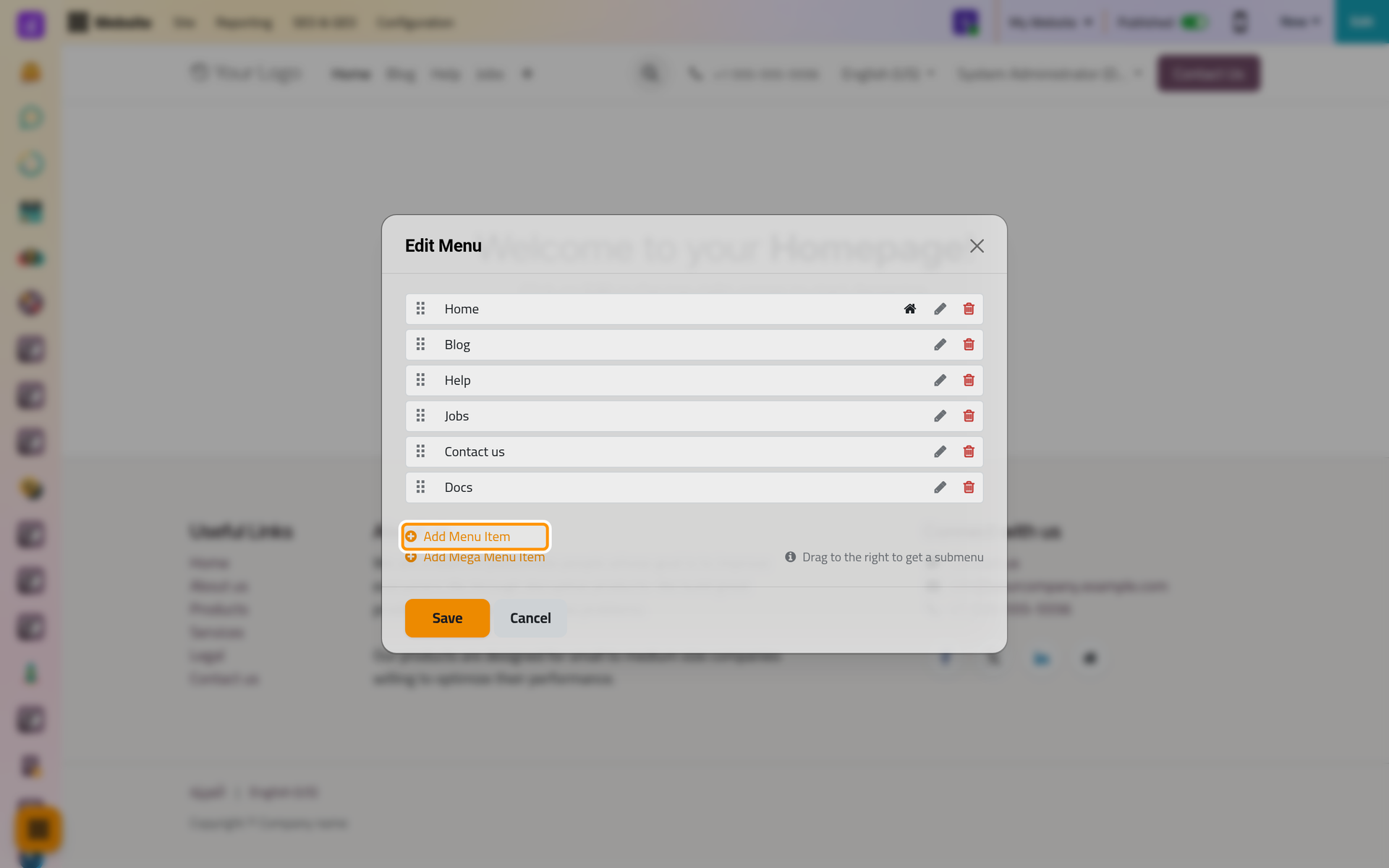
Task: Save the menu changes
Action: pyautogui.click(x=447, y=618)
